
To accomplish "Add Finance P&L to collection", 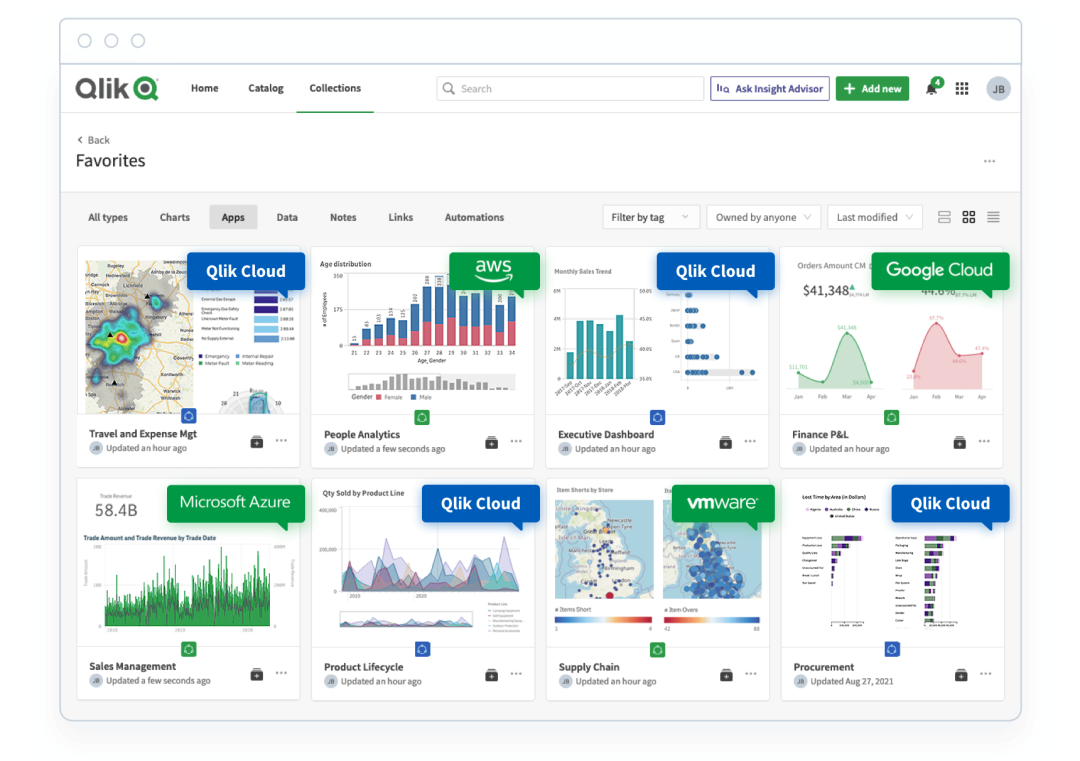I will pyautogui.click(x=959, y=442).
